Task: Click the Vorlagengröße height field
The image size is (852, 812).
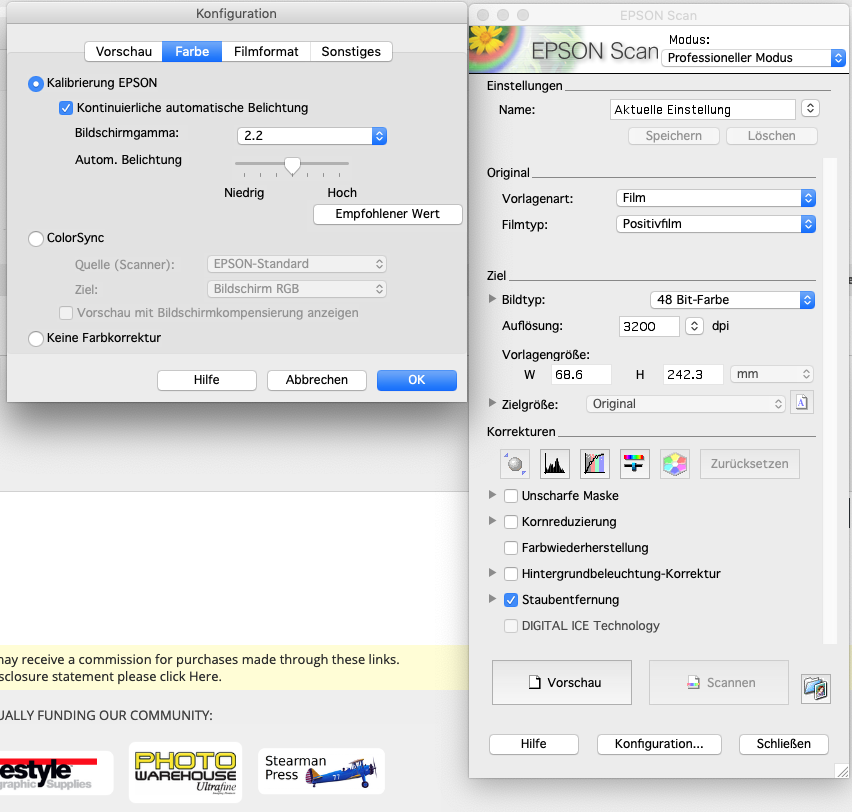Action: point(693,374)
